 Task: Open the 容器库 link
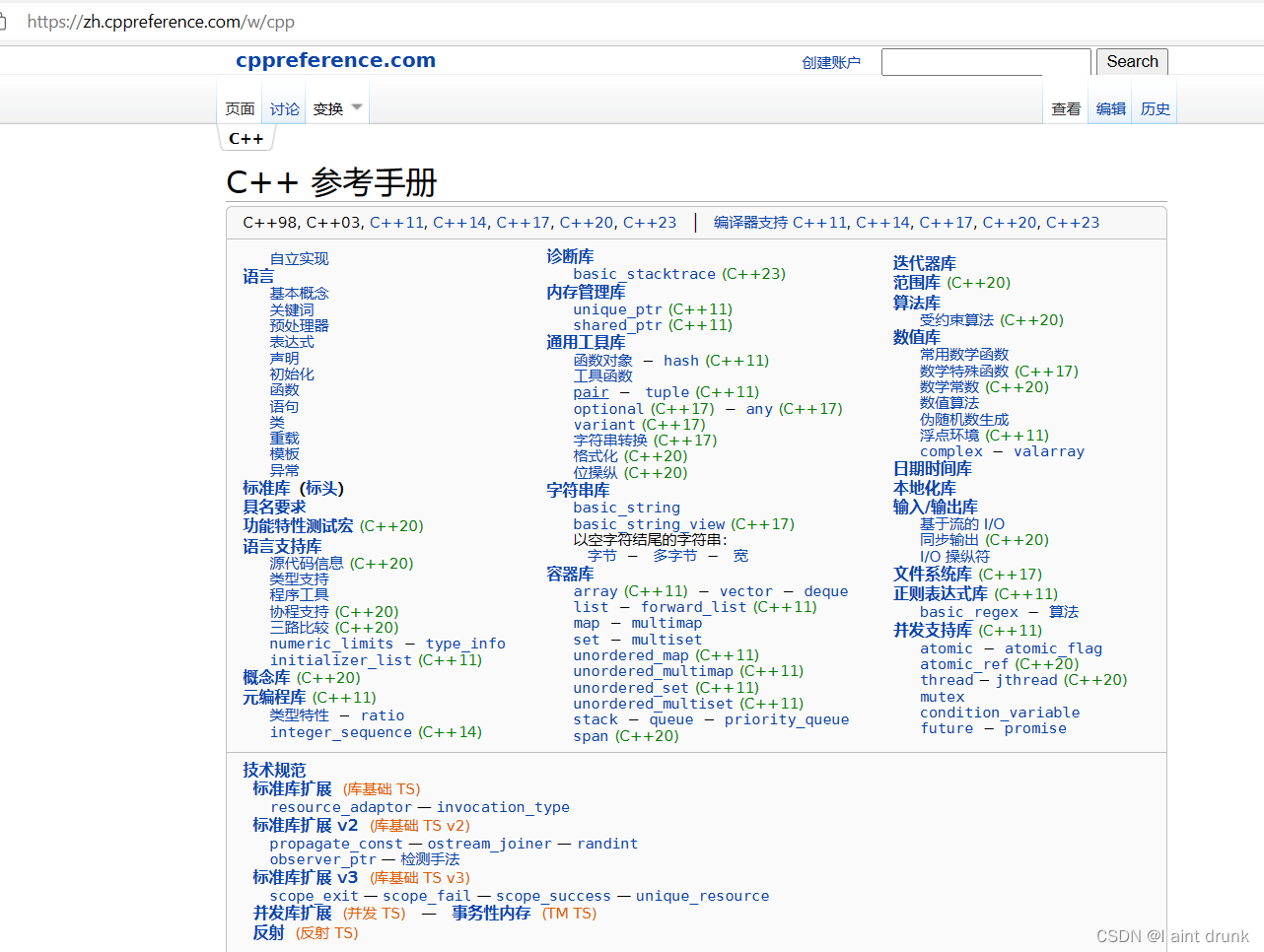tap(570, 574)
